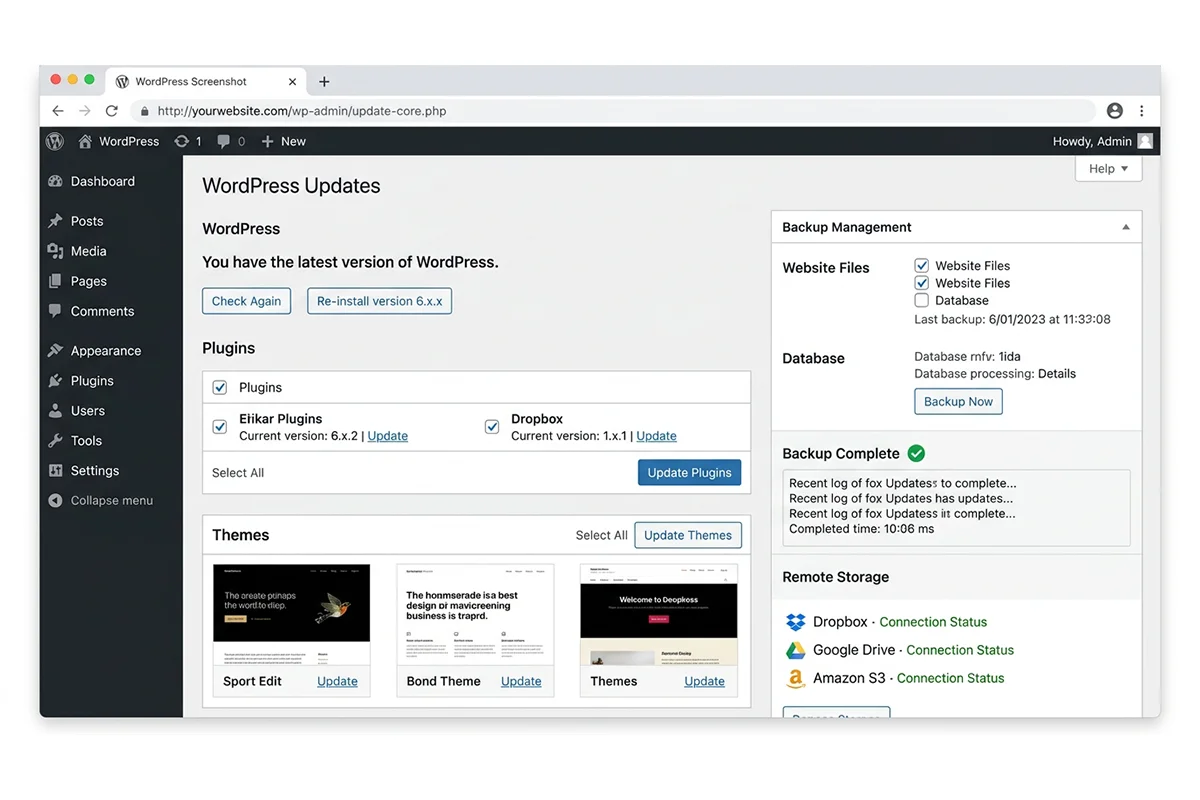Click the Check Again button

246,301
